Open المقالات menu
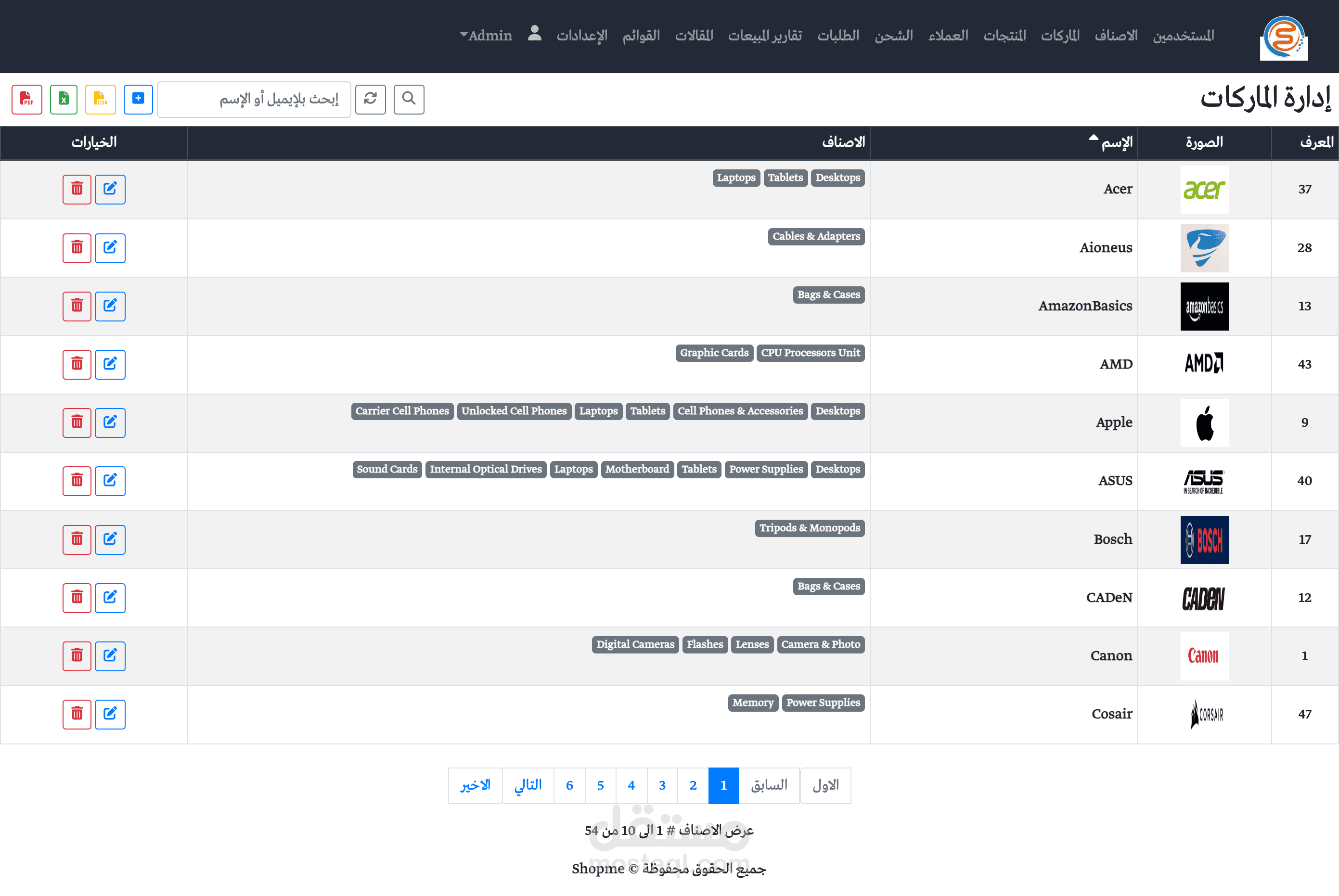 coord(695,36)
